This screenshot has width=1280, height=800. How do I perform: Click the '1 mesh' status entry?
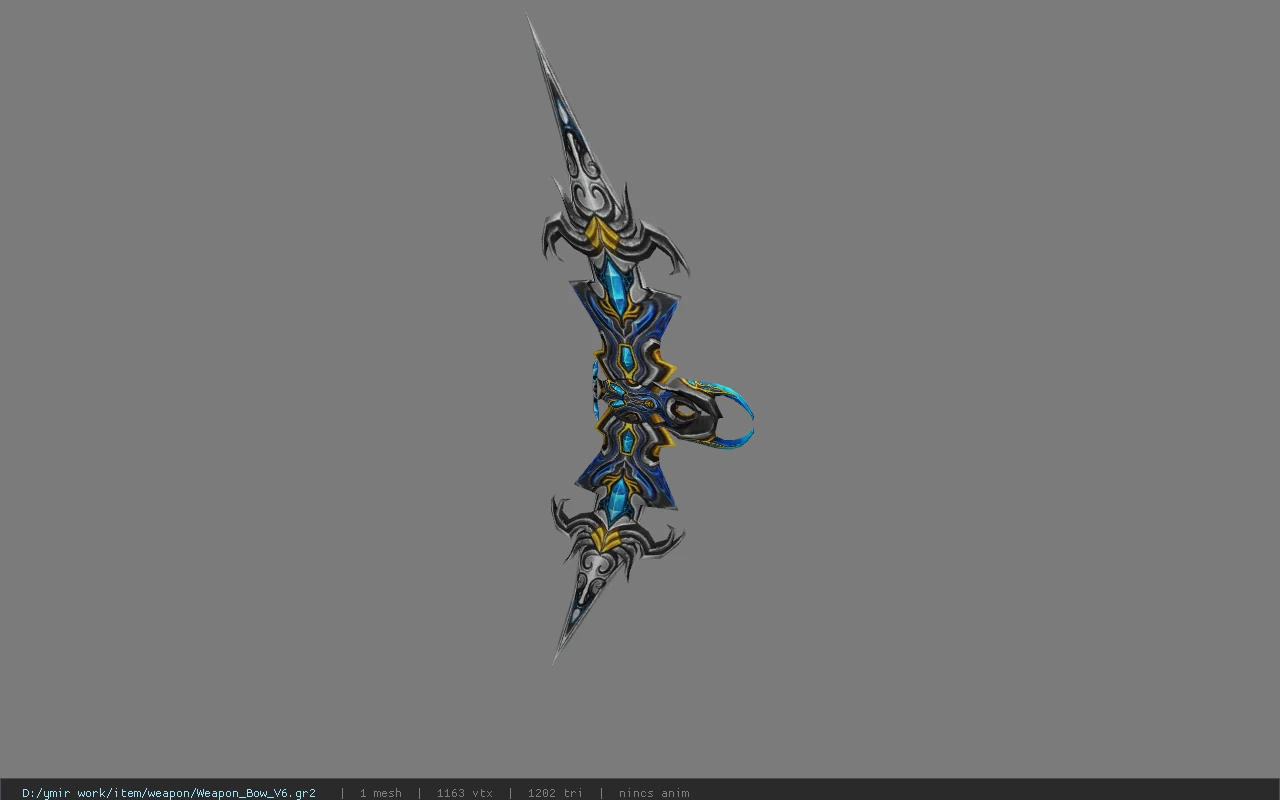(380, 793)
